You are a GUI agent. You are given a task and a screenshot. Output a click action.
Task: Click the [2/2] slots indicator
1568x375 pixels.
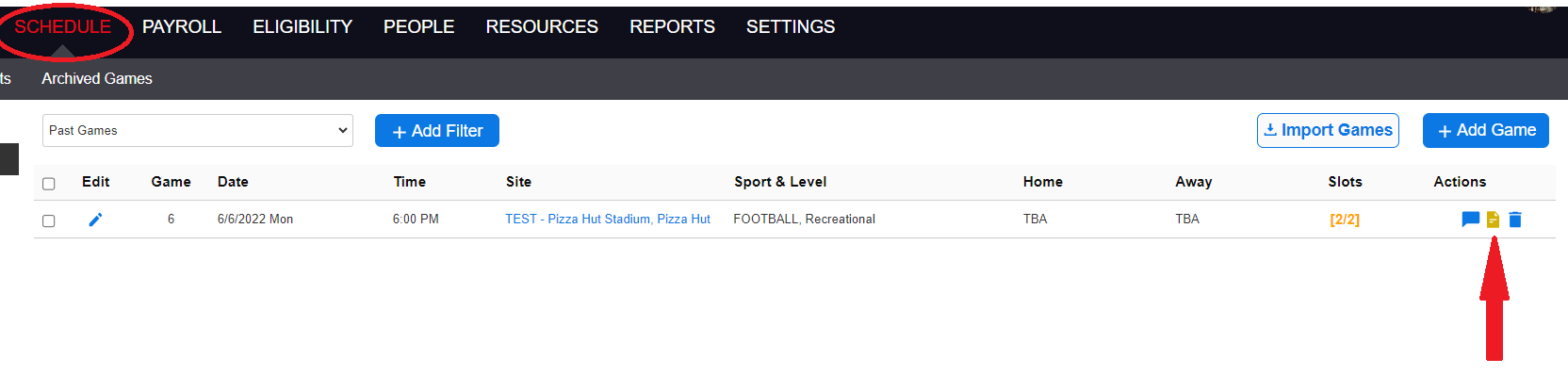coord(1345,220)
